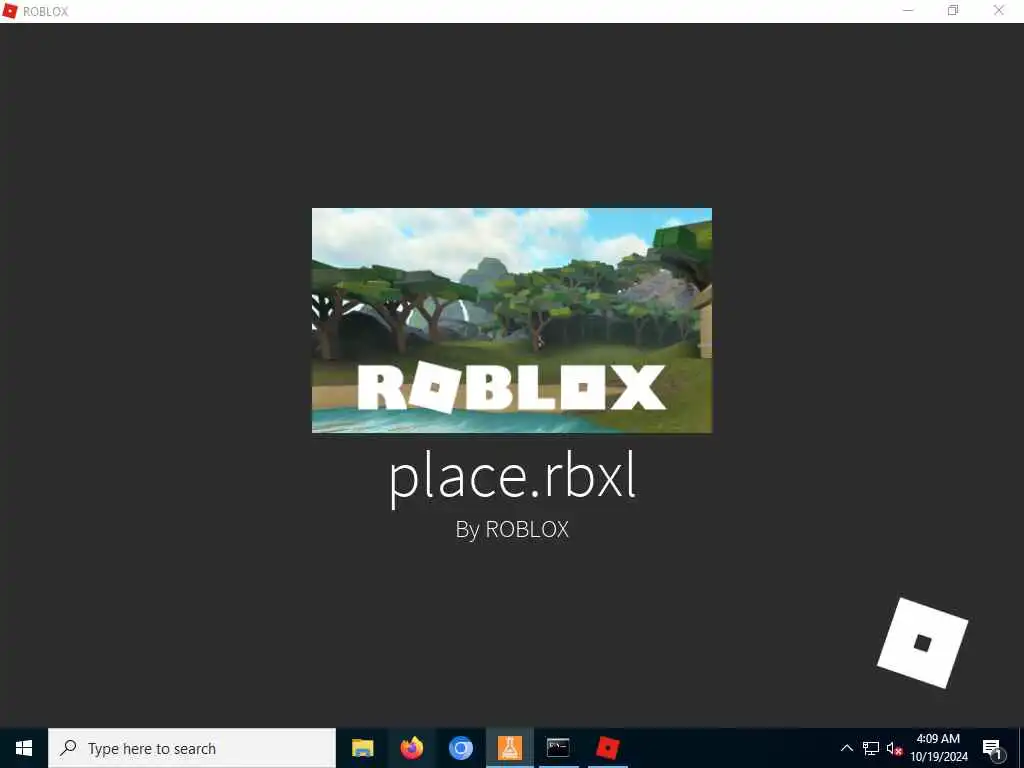Click the Roblox place thumbnail image
This screenshot has height=768, width=1024.
512,320
